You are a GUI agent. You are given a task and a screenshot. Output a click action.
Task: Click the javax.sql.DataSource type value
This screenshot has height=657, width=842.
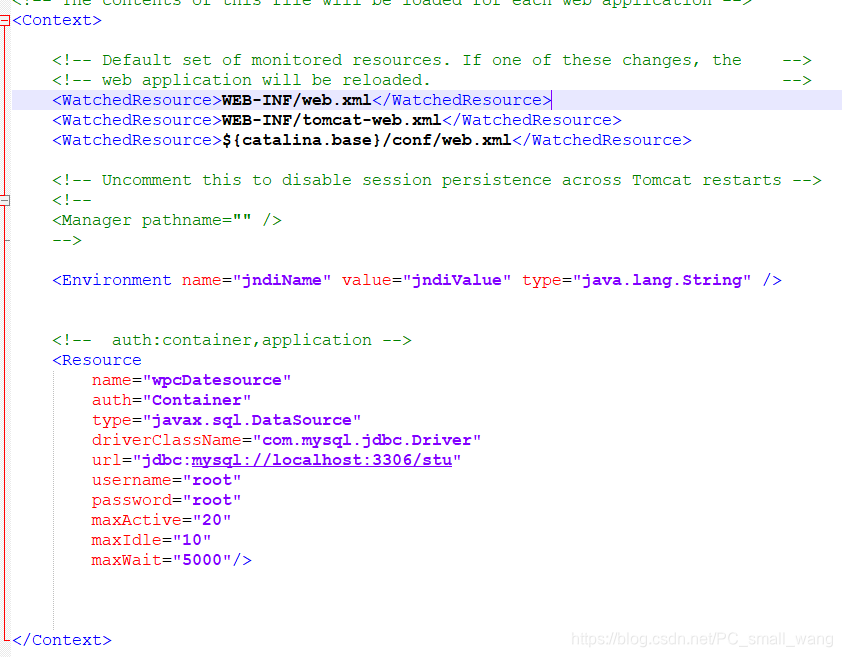click(251, 420)
